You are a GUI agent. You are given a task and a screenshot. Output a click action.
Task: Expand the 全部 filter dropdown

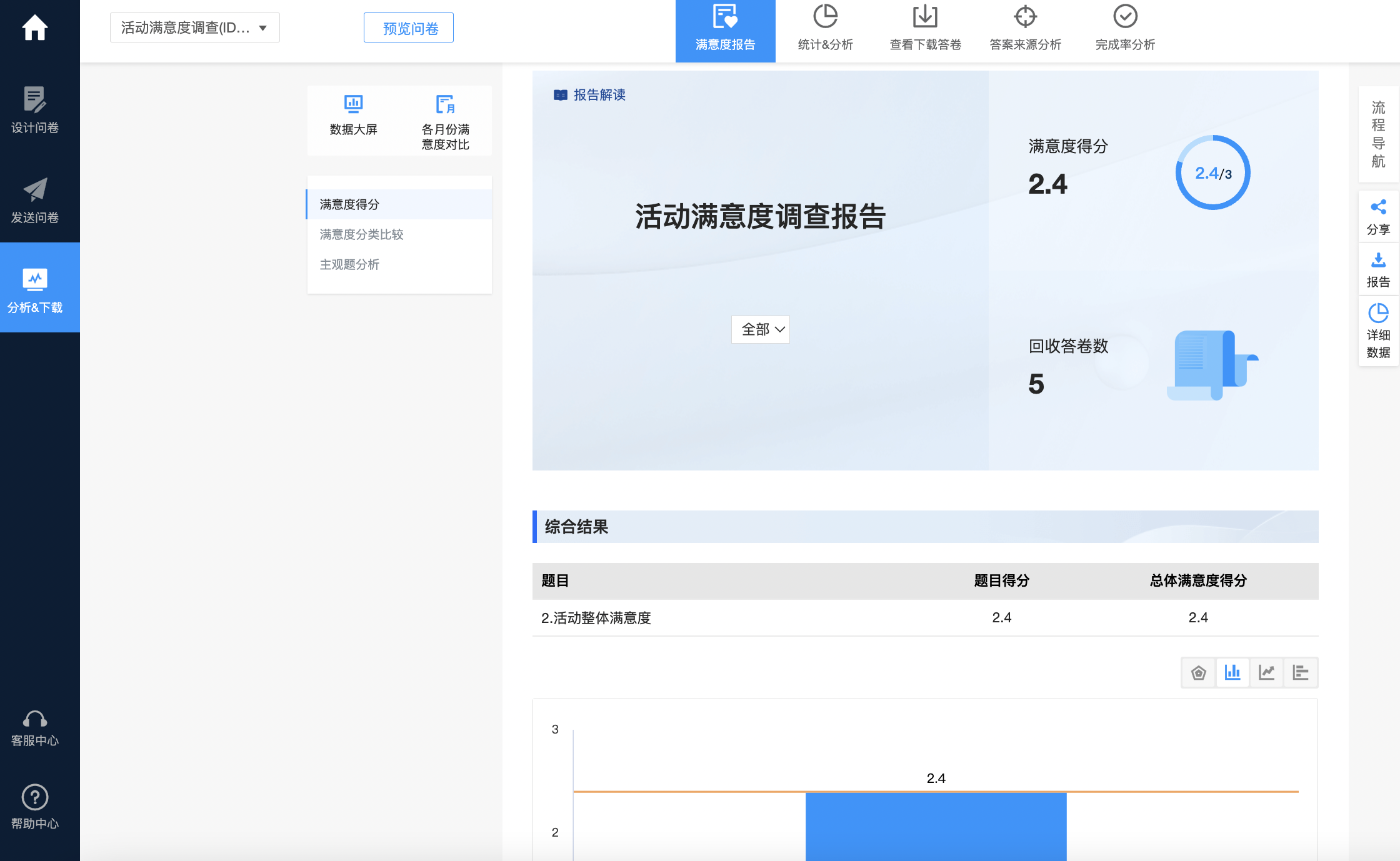[761, 329]
